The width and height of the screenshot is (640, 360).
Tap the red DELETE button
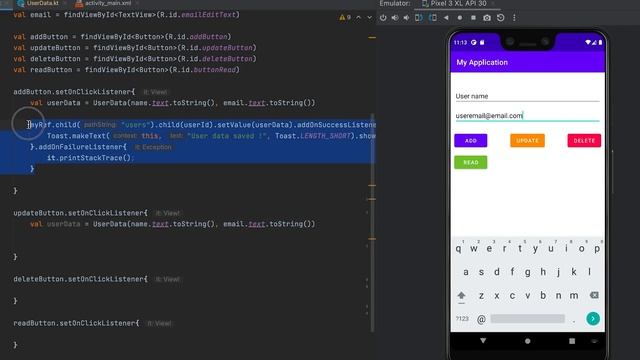pos(584,140)
